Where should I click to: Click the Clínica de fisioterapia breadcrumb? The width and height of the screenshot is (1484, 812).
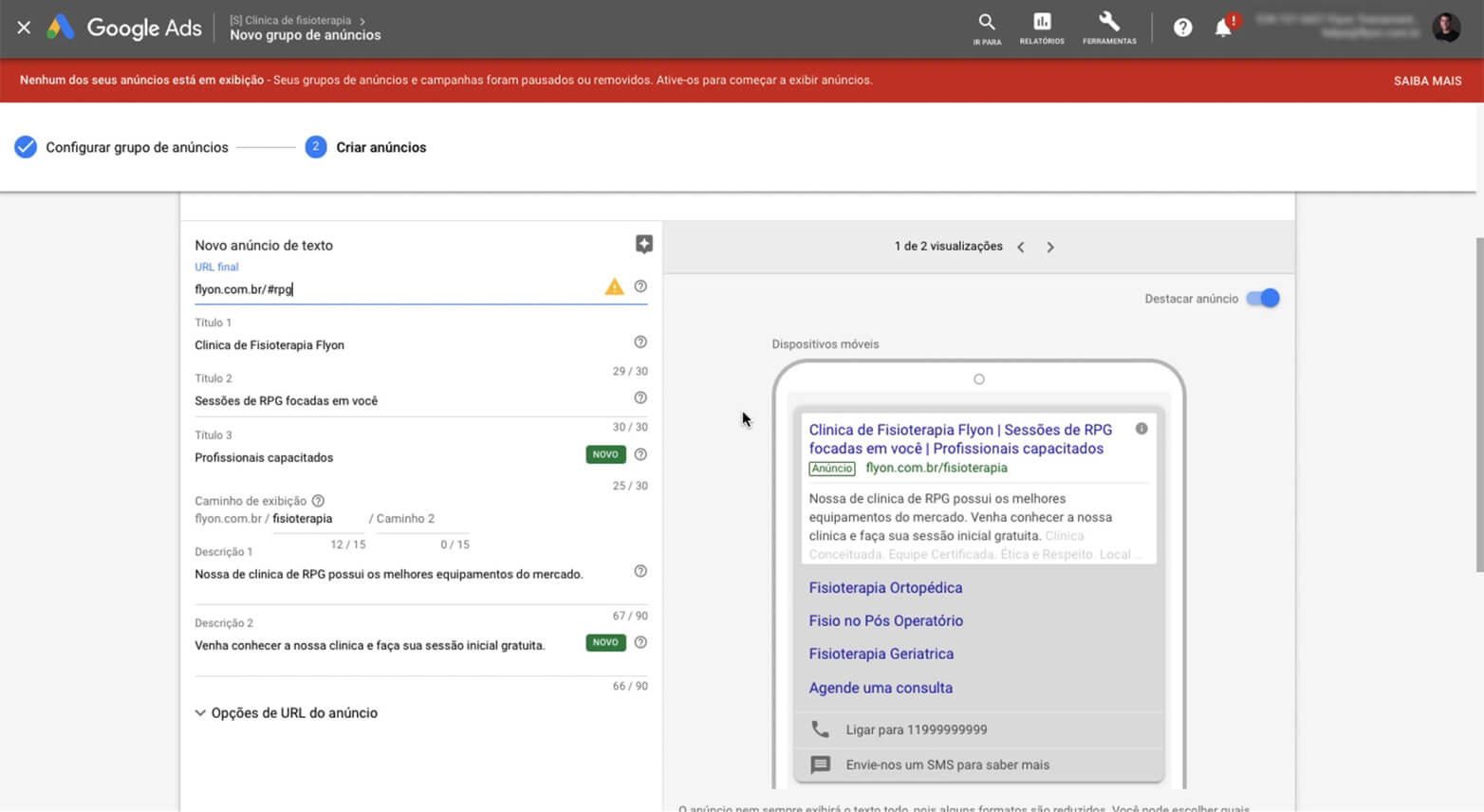click(x=290, y=20)
